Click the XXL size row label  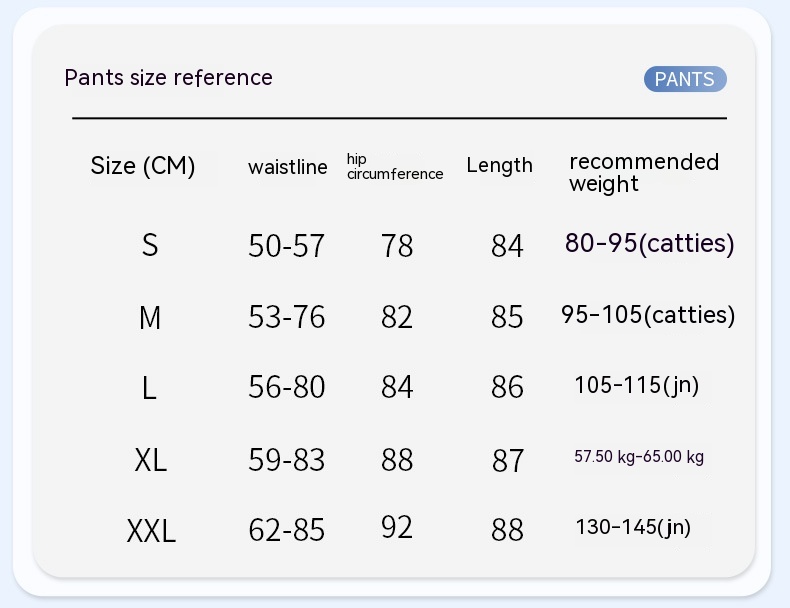pyautogui.click(x=151, y=531)
